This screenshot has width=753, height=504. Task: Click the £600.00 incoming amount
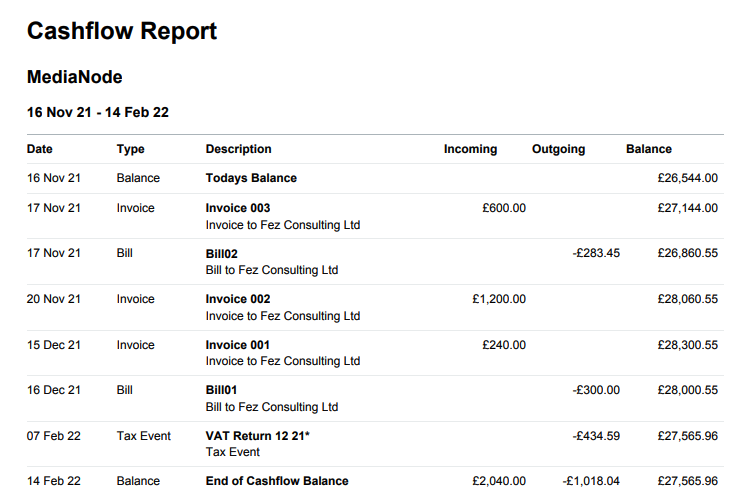[504, 208]
